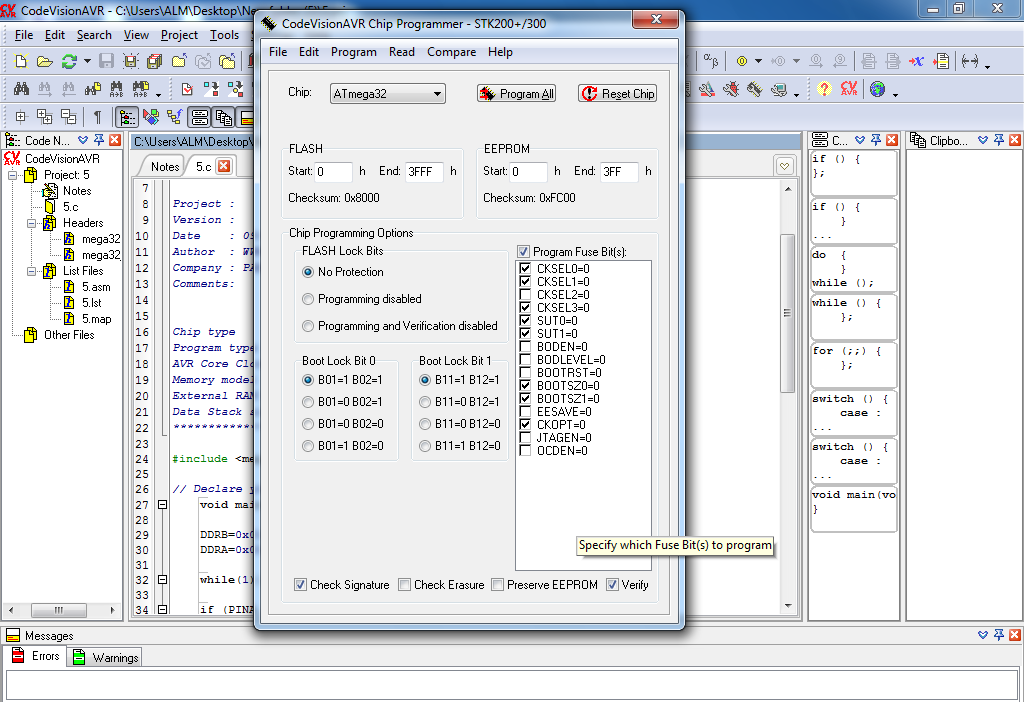This screenshot has width=1024, height=702.
Task: Open the Clipboard panel chevron menu
Action: tap(983, 140)
